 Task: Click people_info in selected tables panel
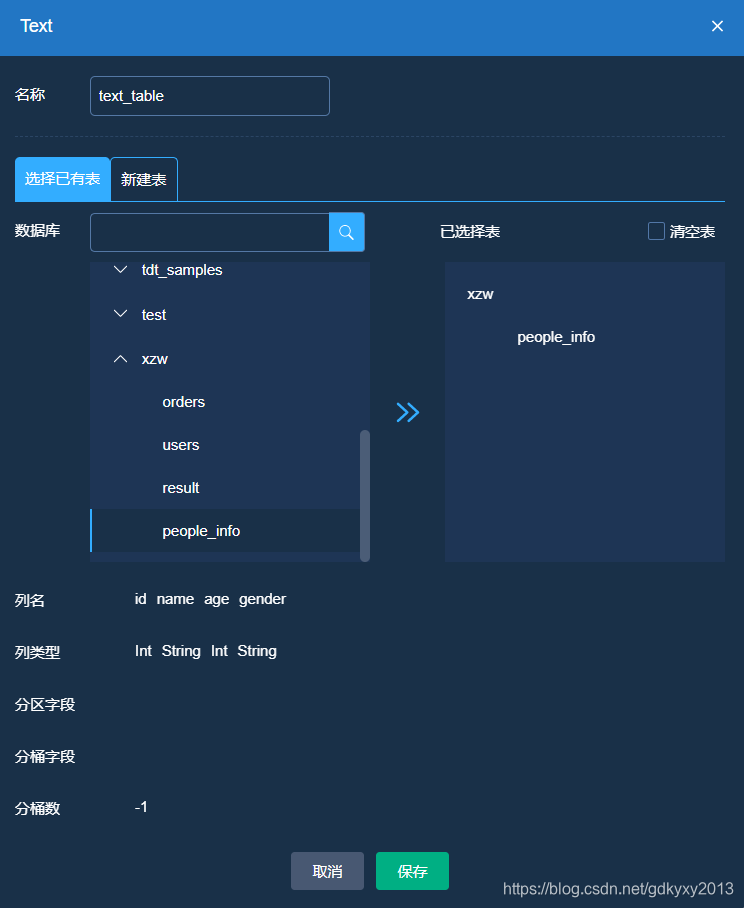click(x=556, y=337)
